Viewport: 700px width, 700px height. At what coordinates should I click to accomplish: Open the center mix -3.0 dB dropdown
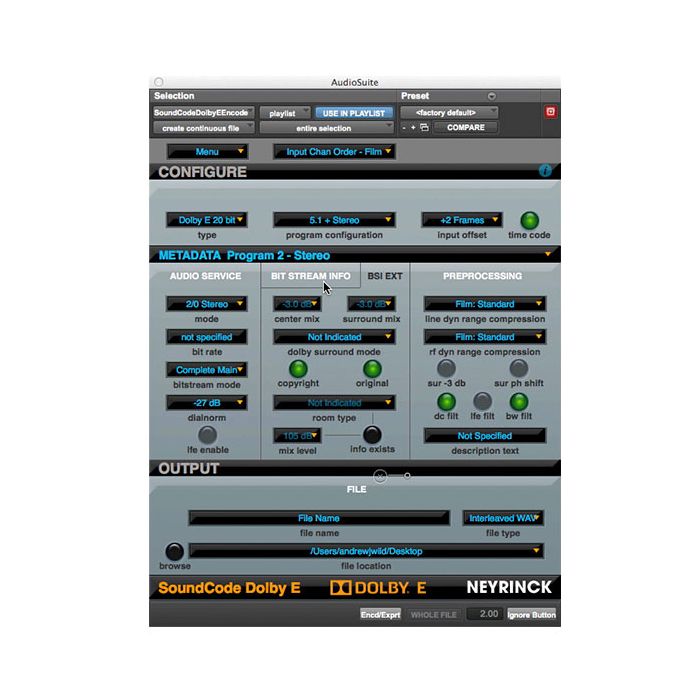pos(297,304)
